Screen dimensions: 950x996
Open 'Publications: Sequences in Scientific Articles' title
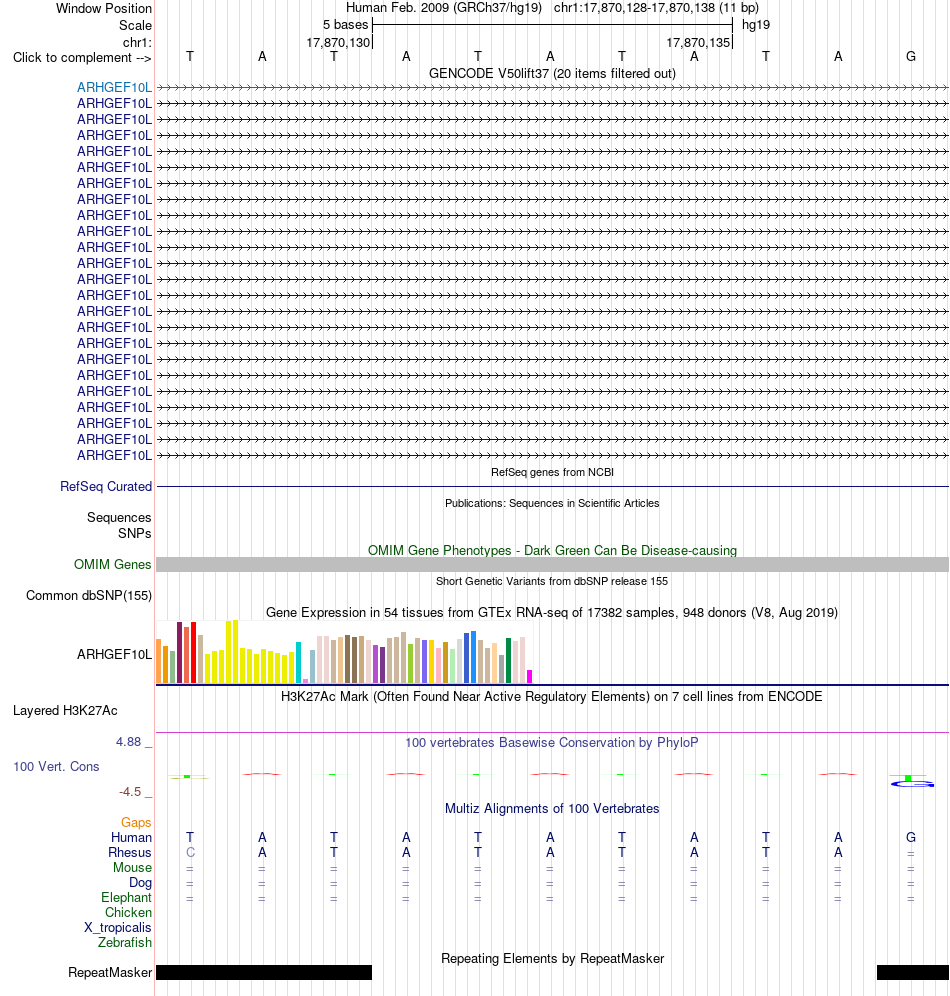[552, 504]
